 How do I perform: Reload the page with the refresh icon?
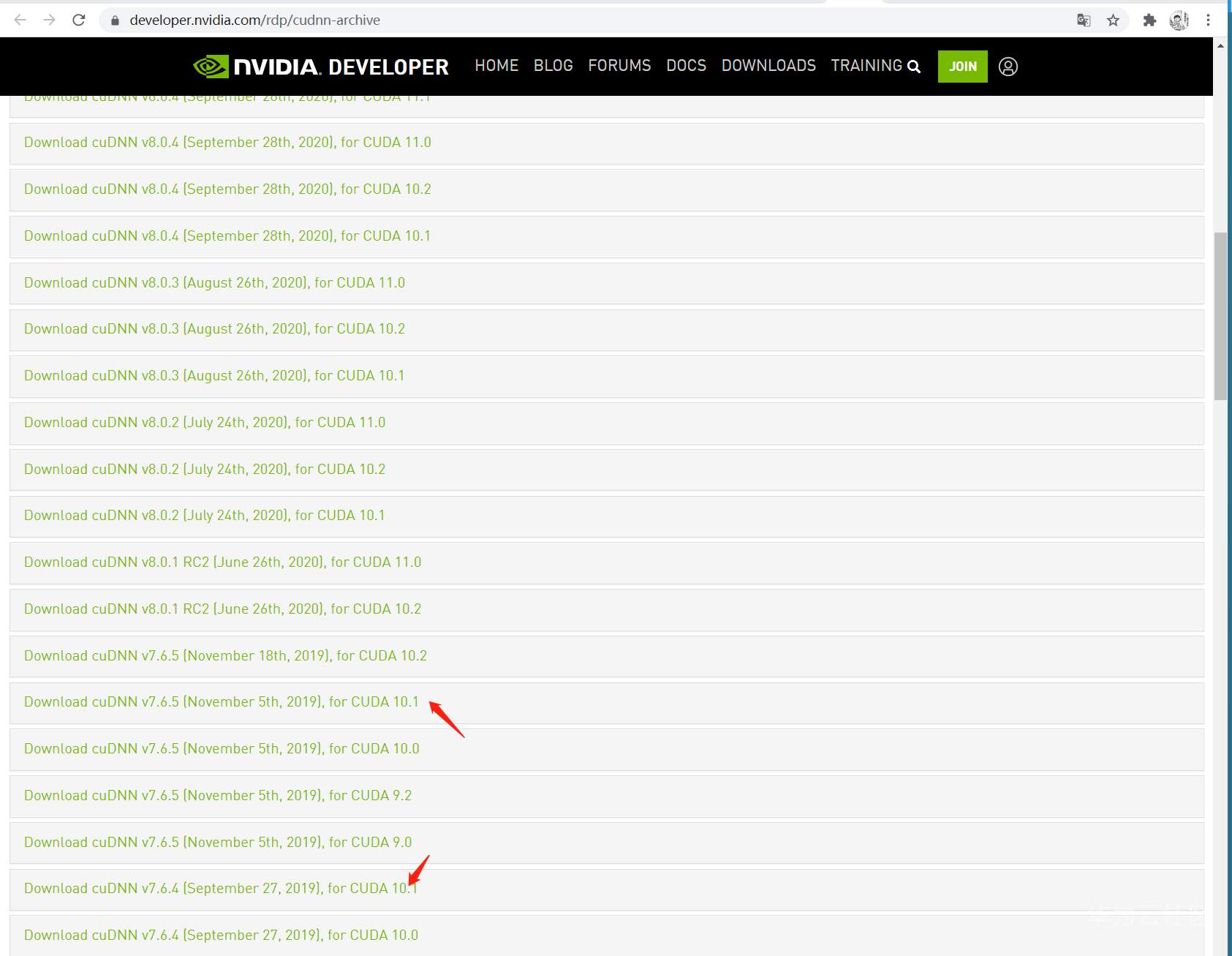click(x=79, y=20)
